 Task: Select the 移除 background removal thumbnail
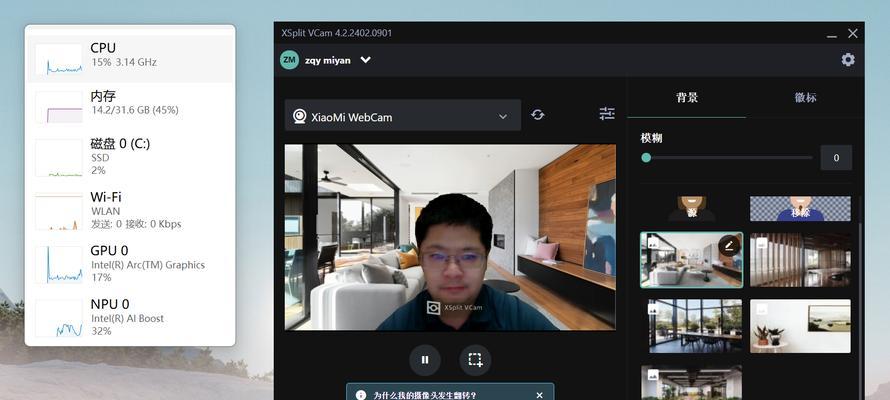coord(800,208)
